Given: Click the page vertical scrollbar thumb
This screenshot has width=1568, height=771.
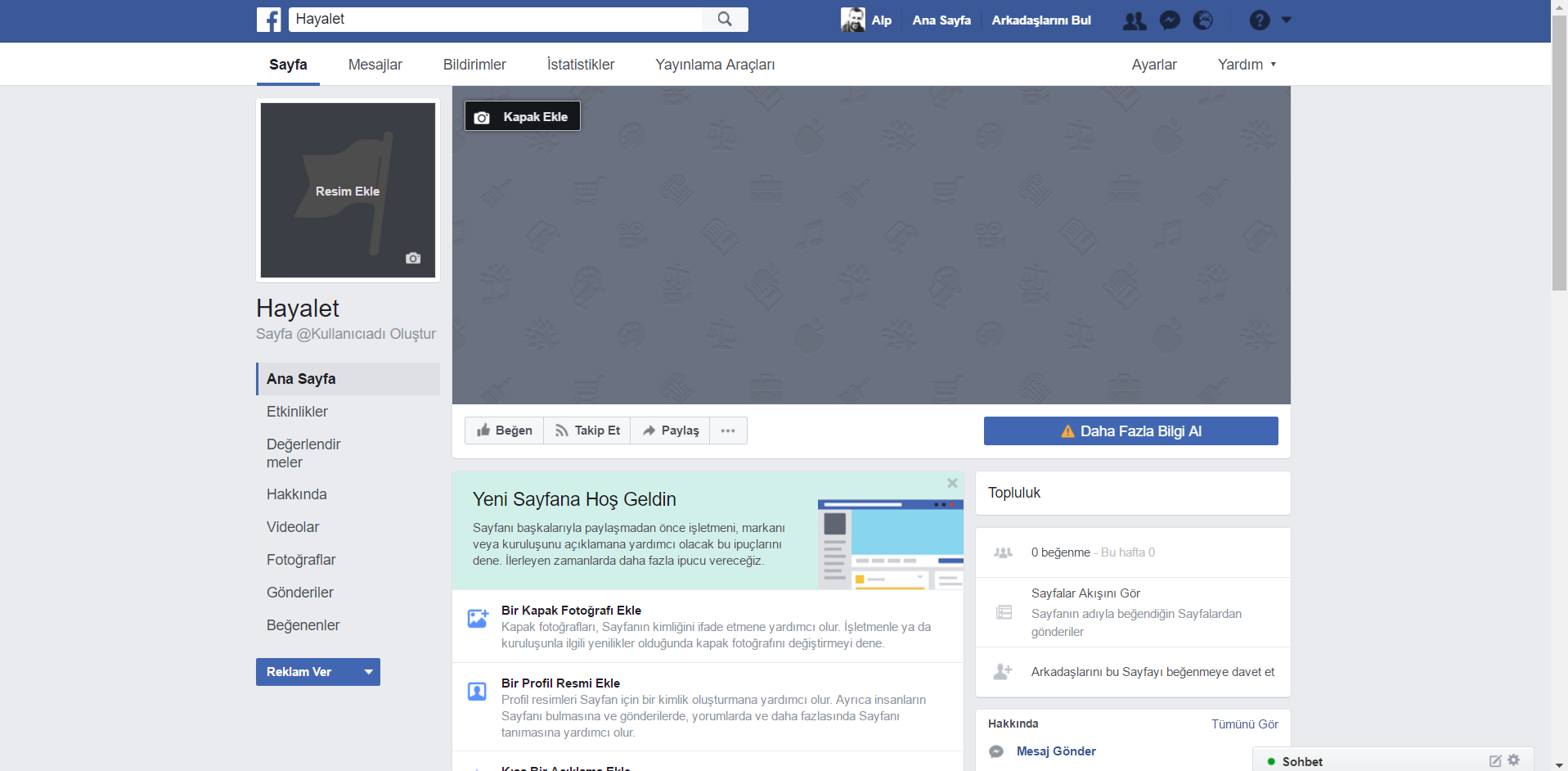Looking at the screenshot, I should click(1560, 152).
